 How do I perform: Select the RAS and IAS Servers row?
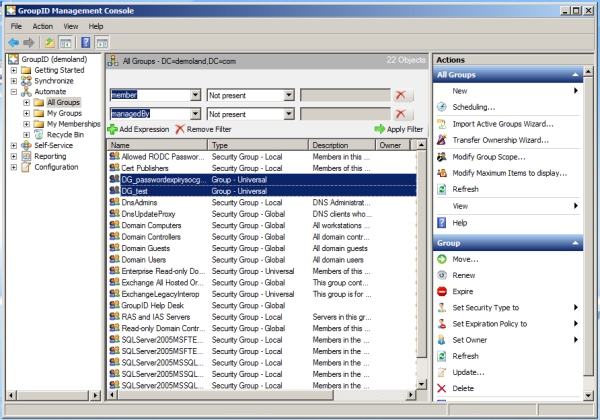point(262,317)
